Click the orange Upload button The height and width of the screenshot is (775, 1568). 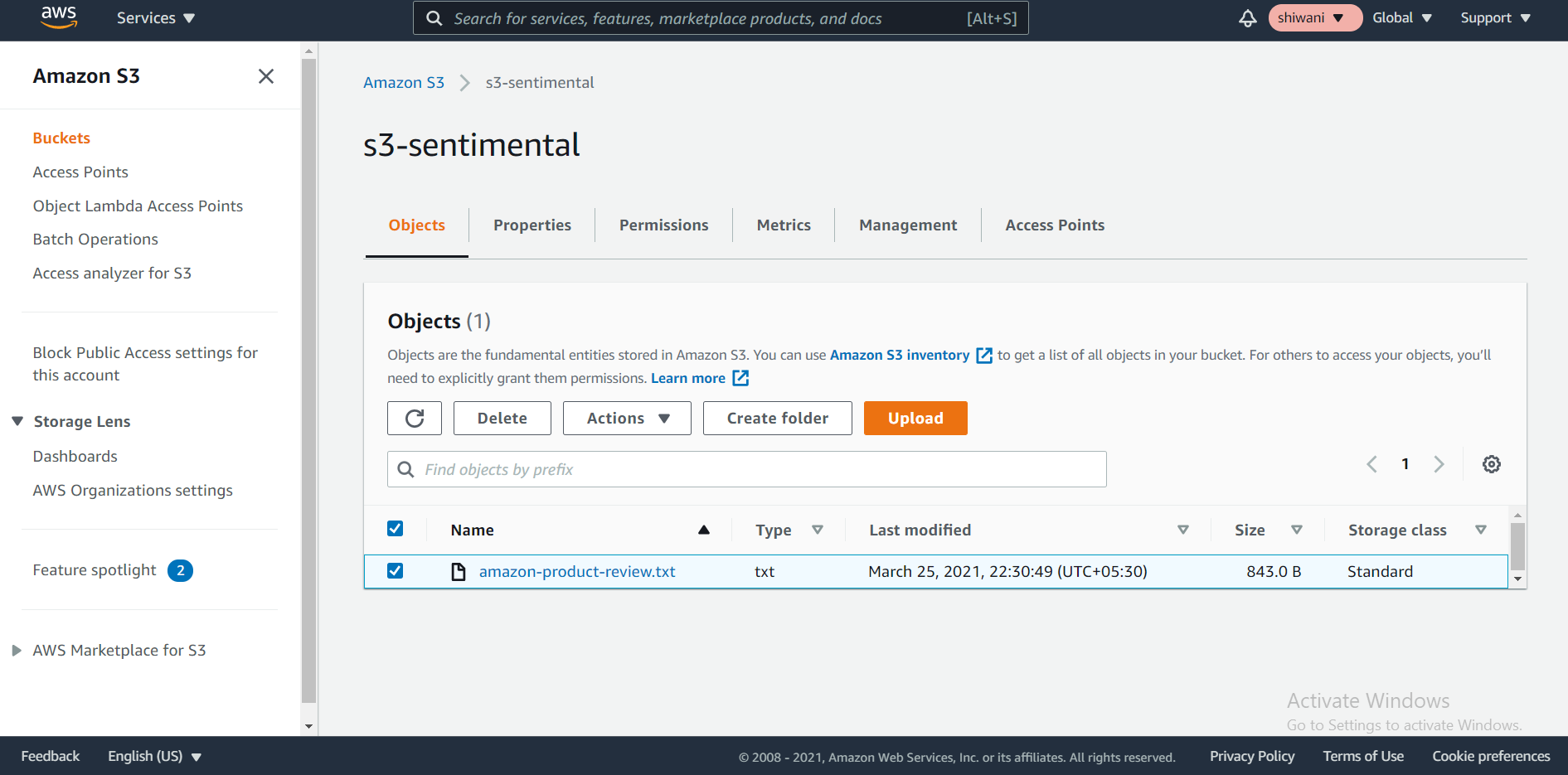click(x=915, y=419)
